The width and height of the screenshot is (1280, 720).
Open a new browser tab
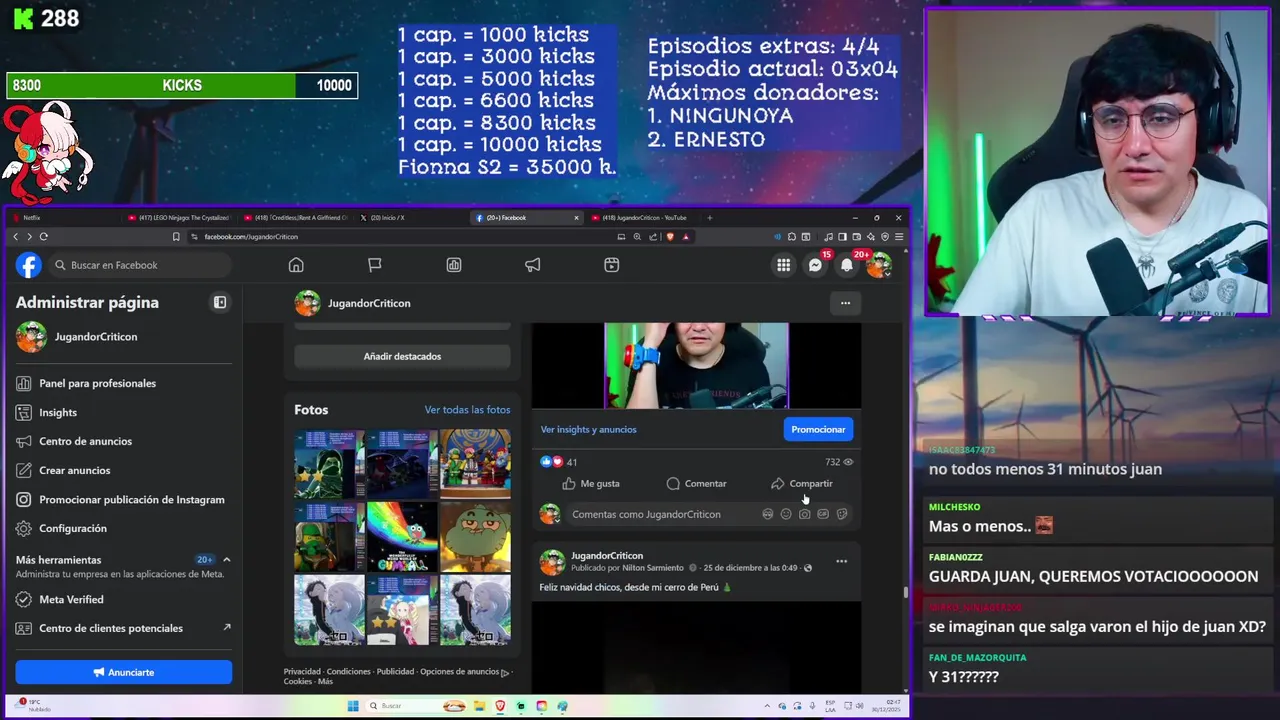(709, 218)
